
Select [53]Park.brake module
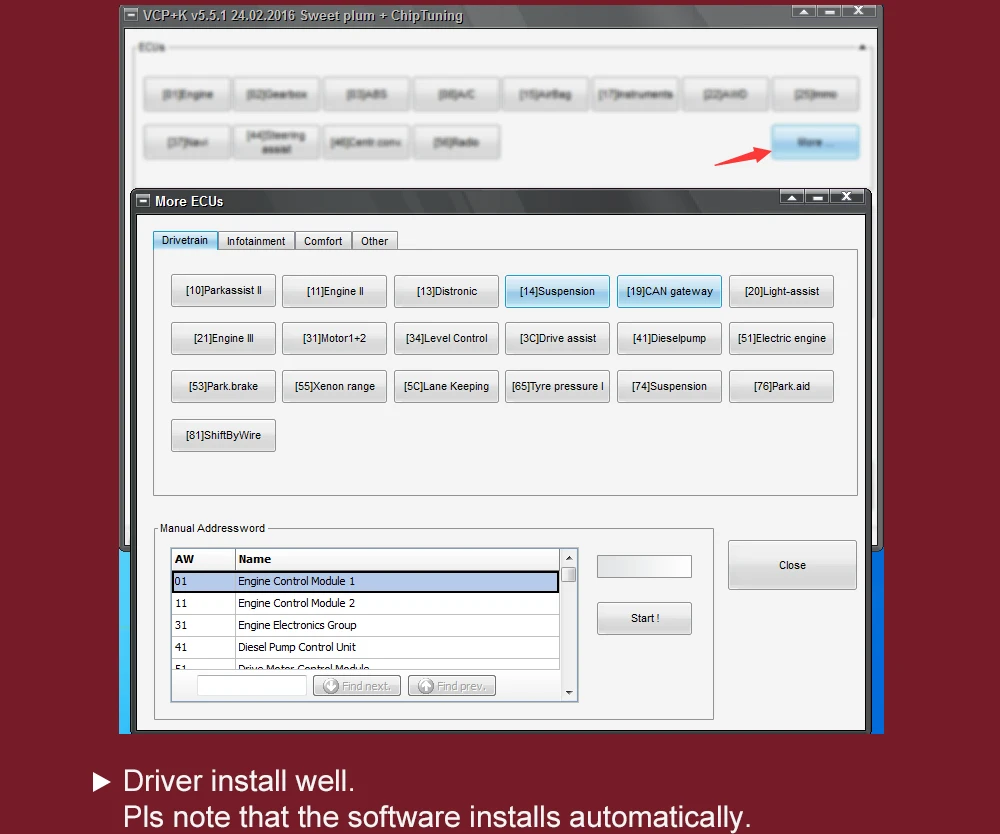(223, 386)
